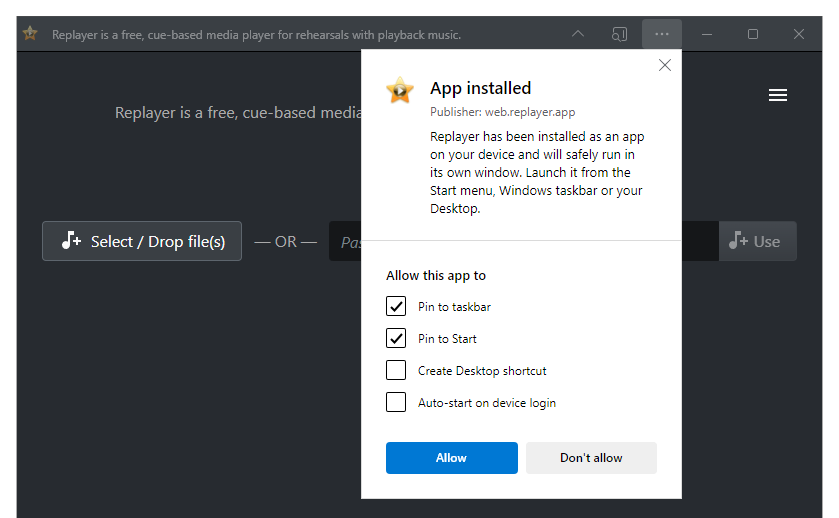Minimize the Replayer window
839x518 pixels.
707,34
